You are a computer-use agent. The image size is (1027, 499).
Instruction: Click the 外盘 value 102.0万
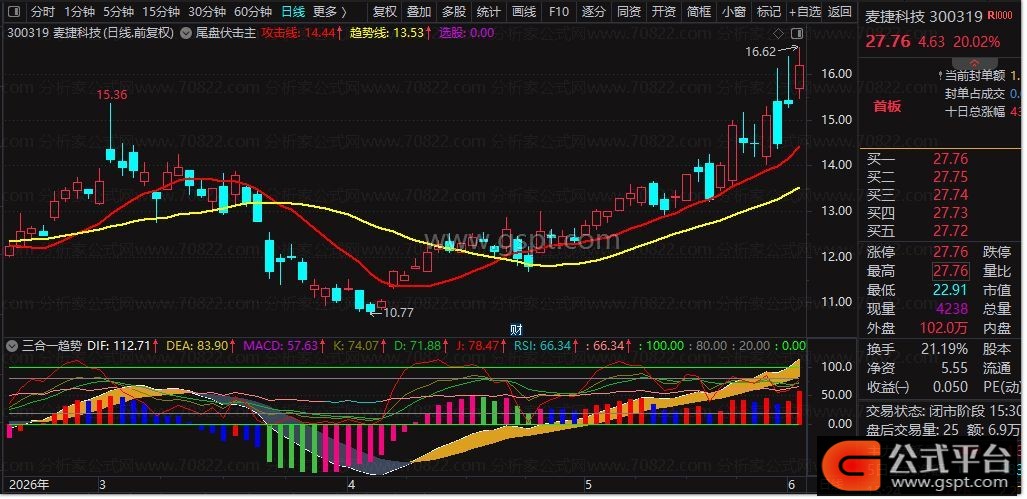(x=945, y=327)
